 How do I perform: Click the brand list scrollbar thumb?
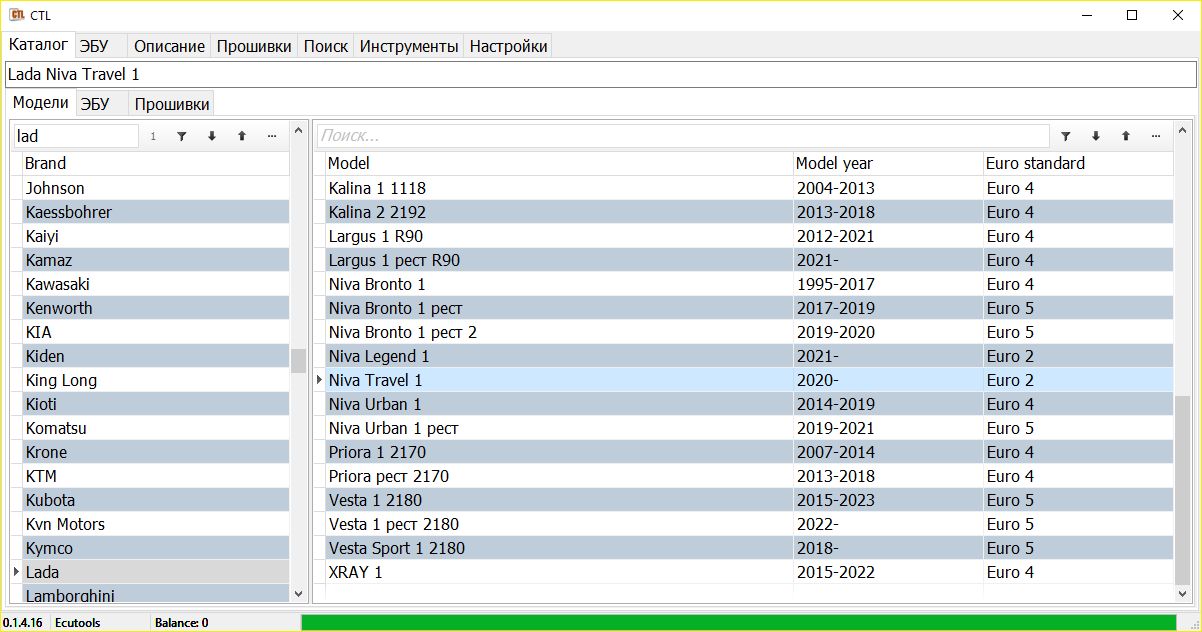coord(298,361)
